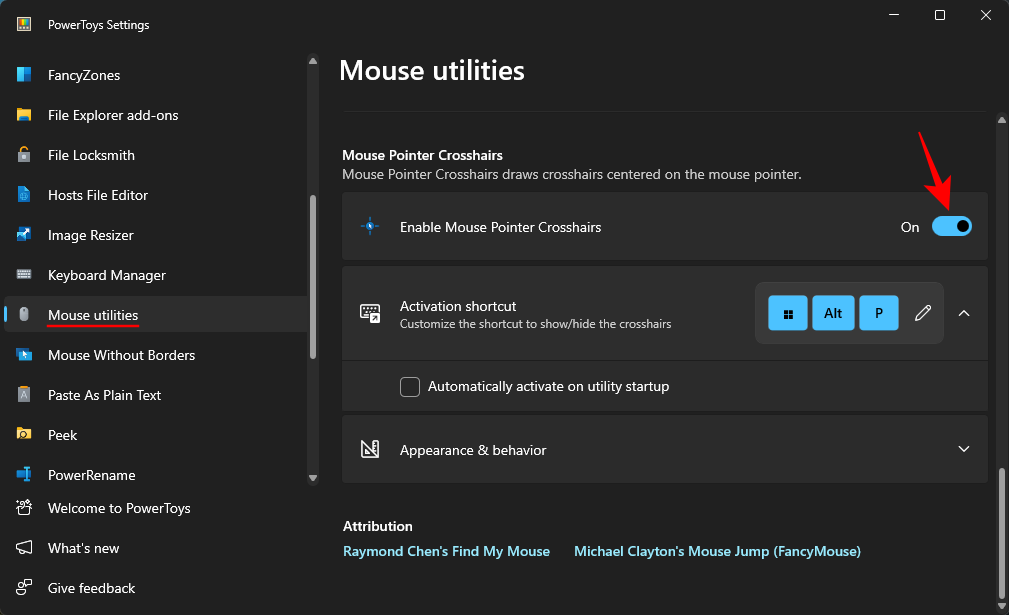Screen dimensions: 1009x615
Task: Click the Mouse Pointer Crosshairs heading
Action: coord(422,155)
